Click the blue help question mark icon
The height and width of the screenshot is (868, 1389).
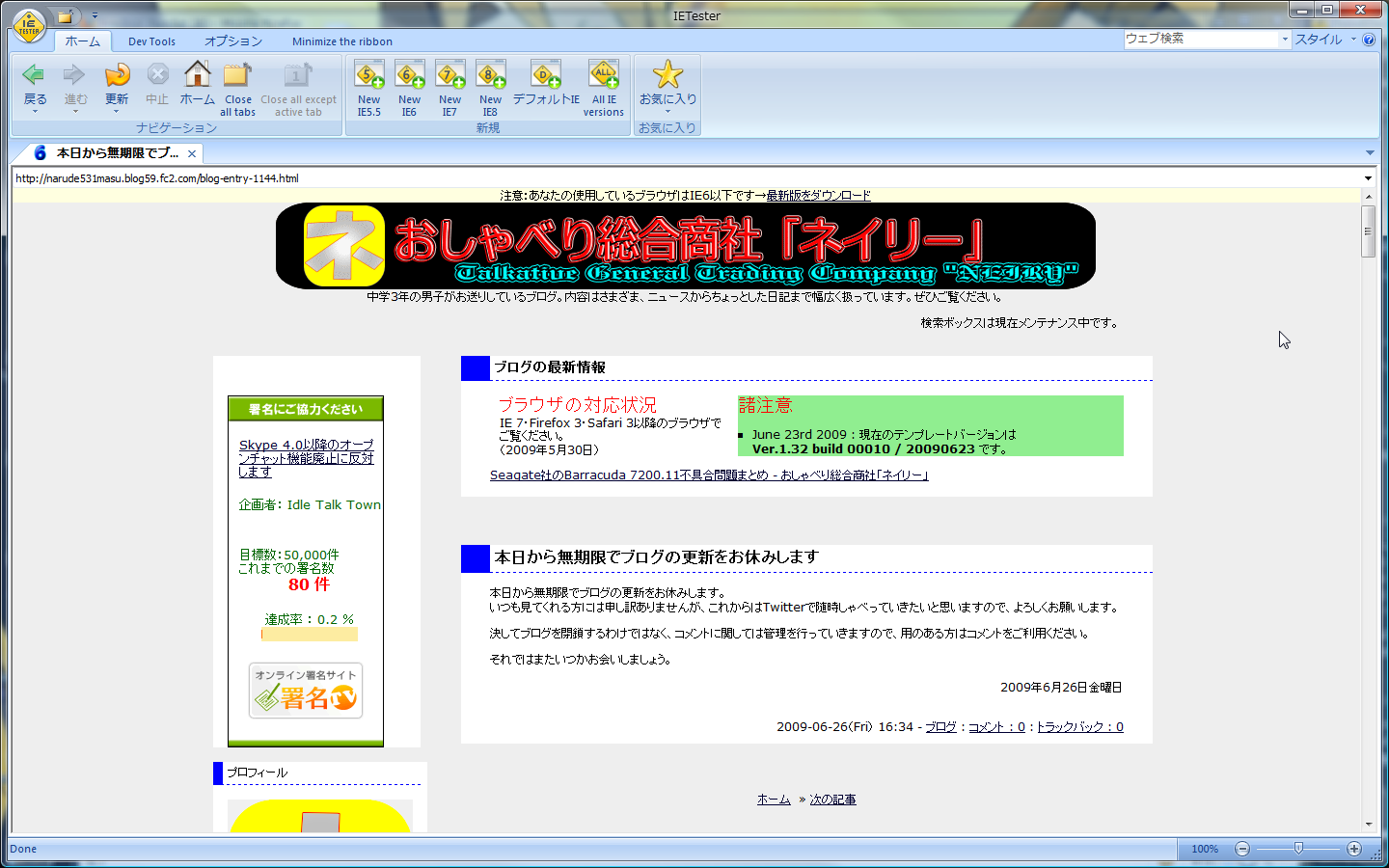pyautogui.click(x=1369, y=40)
